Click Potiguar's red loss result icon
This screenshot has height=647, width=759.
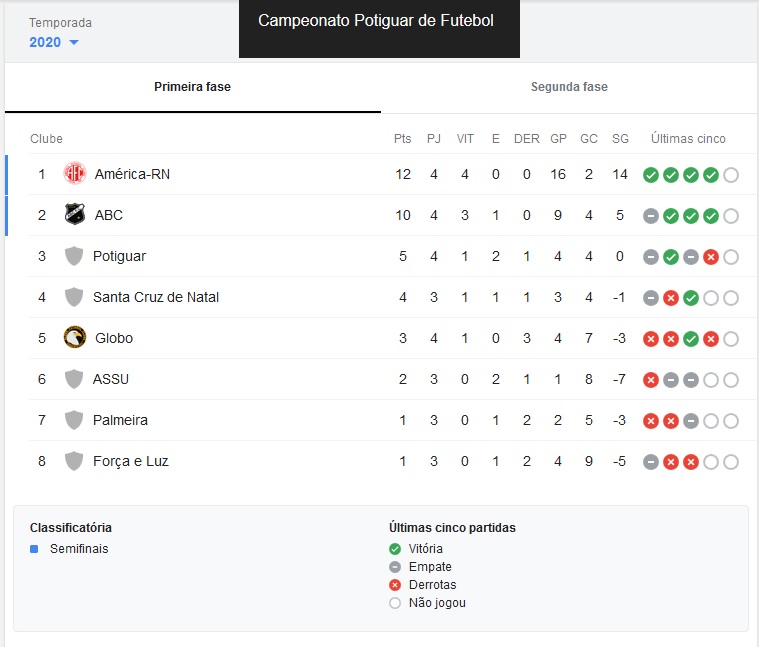(x=711, y=257)
